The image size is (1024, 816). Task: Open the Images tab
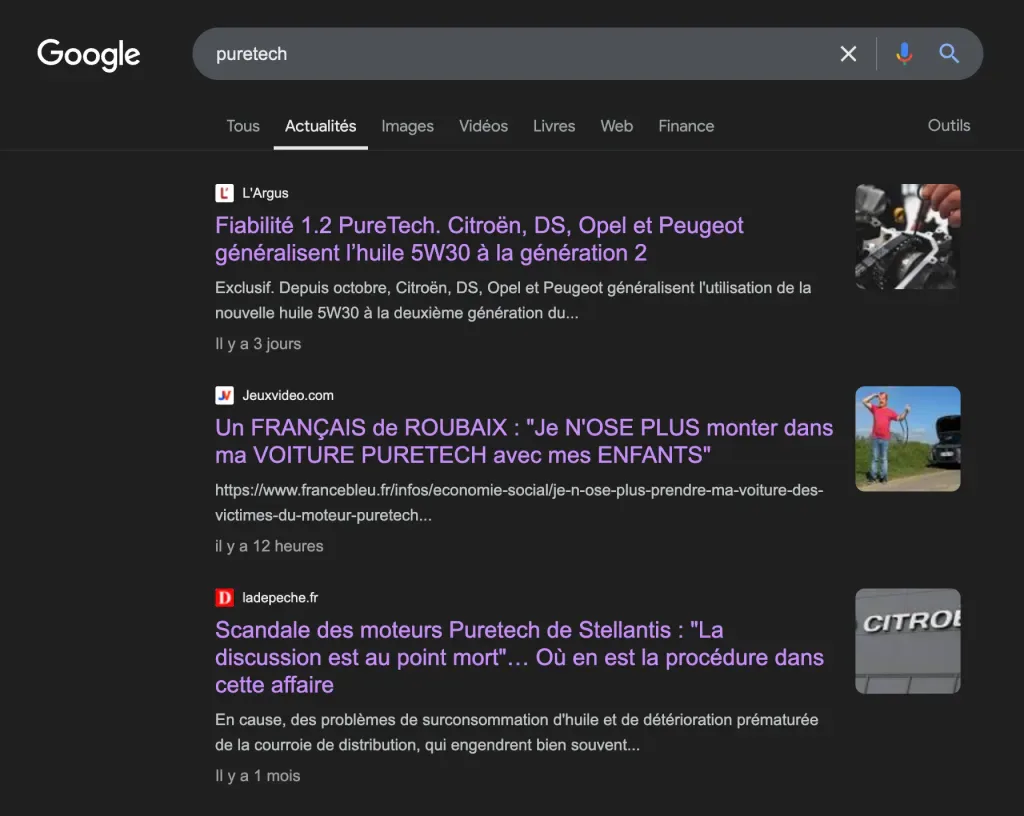(408, 126)
